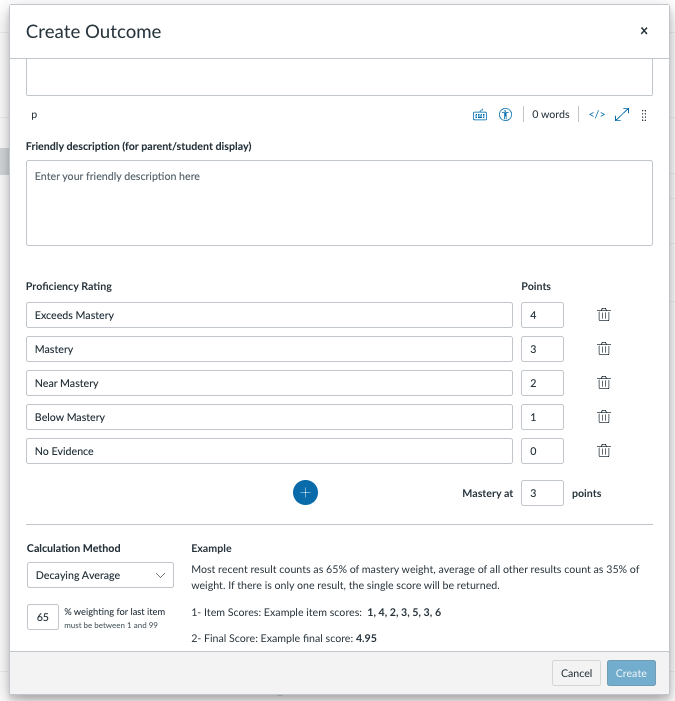This screenshot has width=675, height=701.
Task: Delete the No Evidence rating
Action: (603, 451)
